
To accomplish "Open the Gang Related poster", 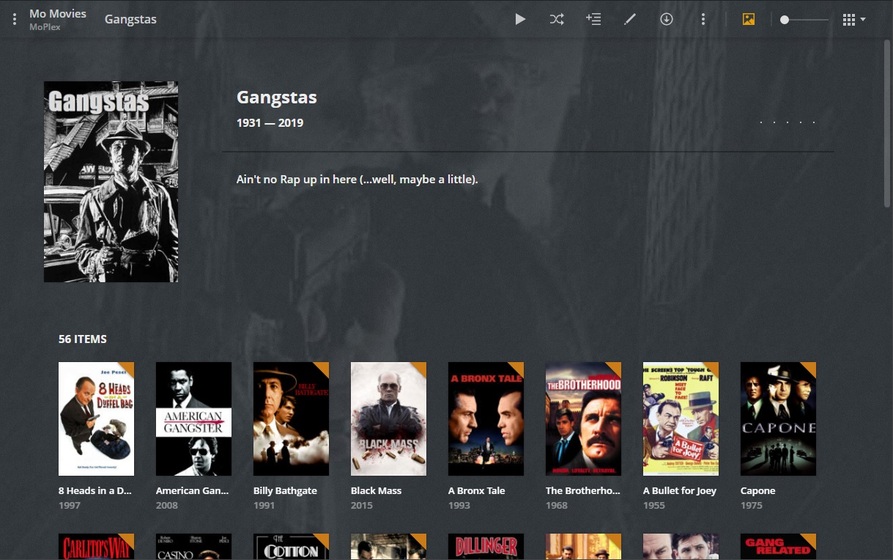I will pyautogui.click(x=778, y=546).
